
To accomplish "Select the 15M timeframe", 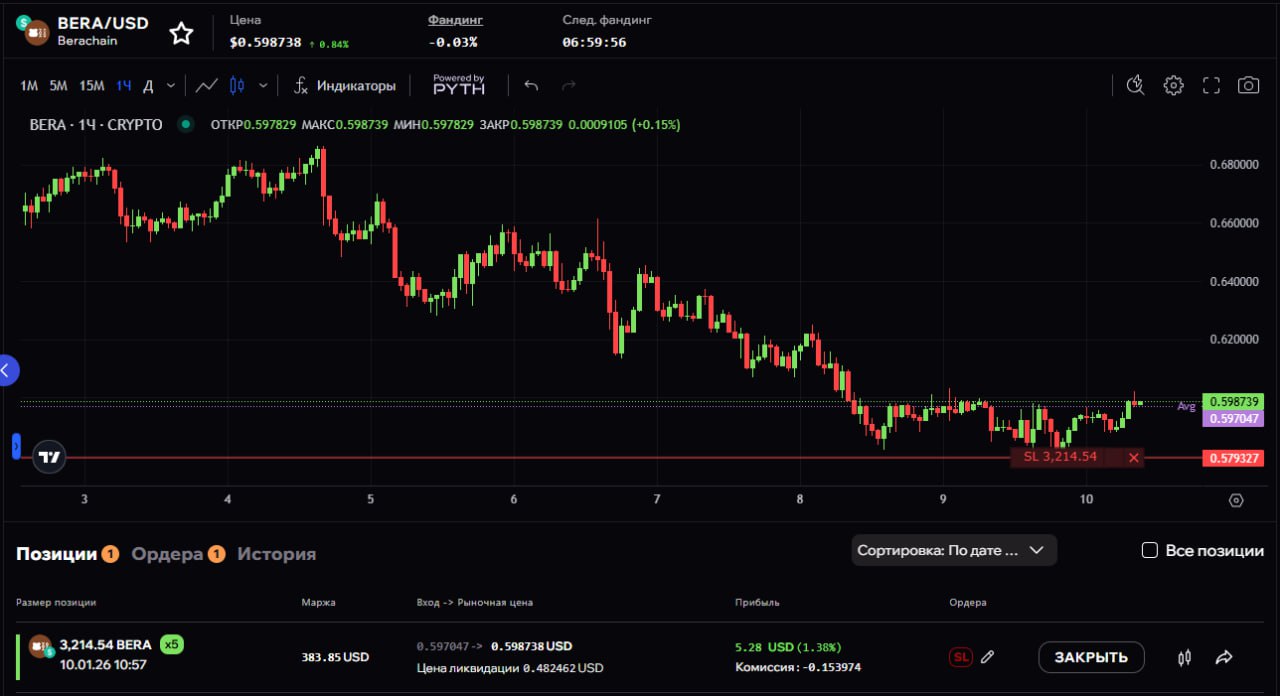I will coord(92,86).
